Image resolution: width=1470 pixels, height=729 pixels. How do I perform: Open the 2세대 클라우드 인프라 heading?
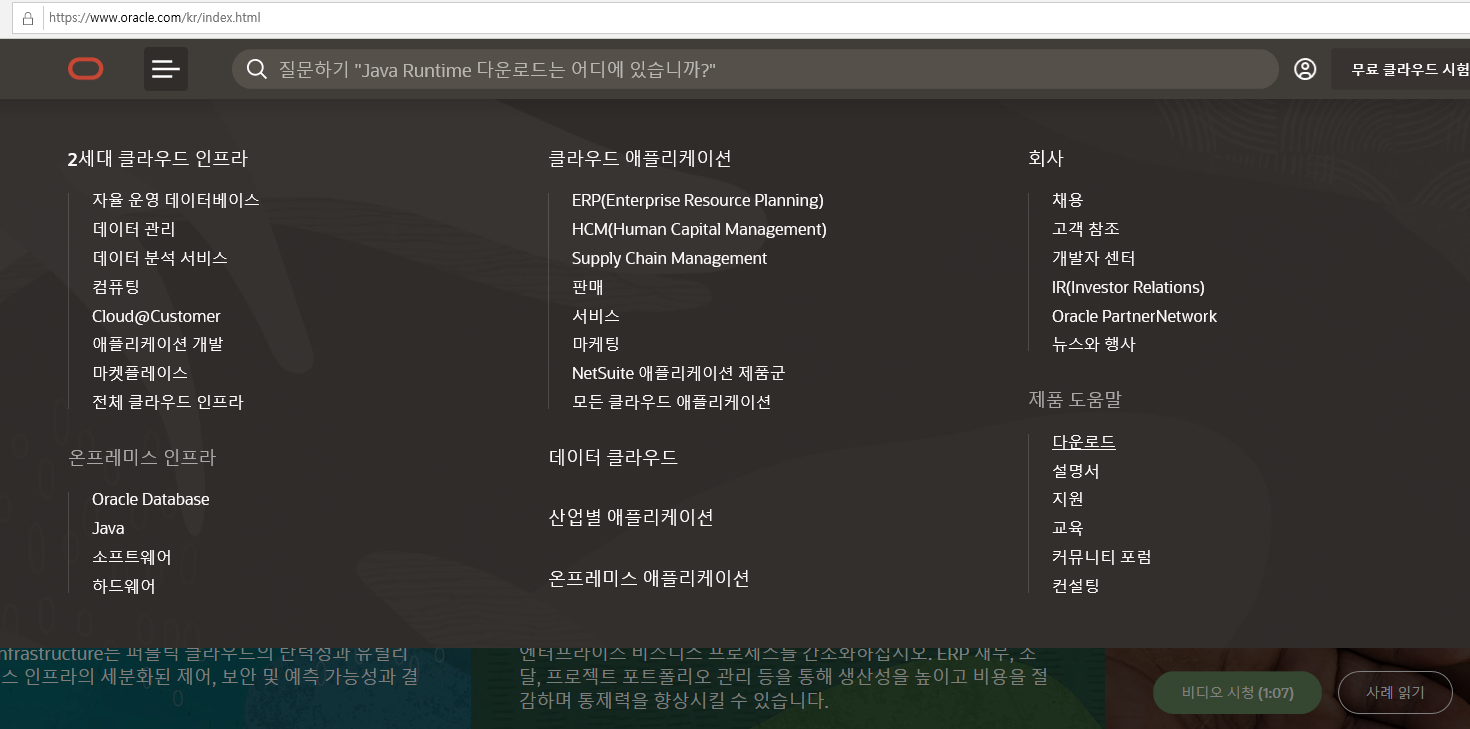[158, 158]
